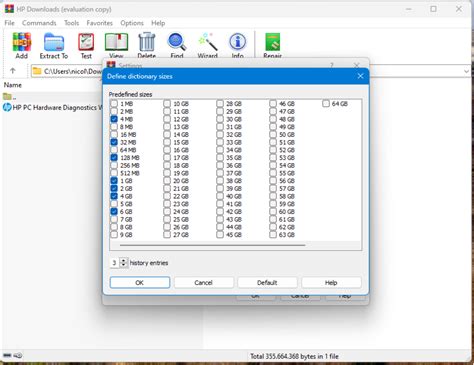Check the 1 MB size checkbox
This screenshot has width=474, height=365.
[114, 104]
